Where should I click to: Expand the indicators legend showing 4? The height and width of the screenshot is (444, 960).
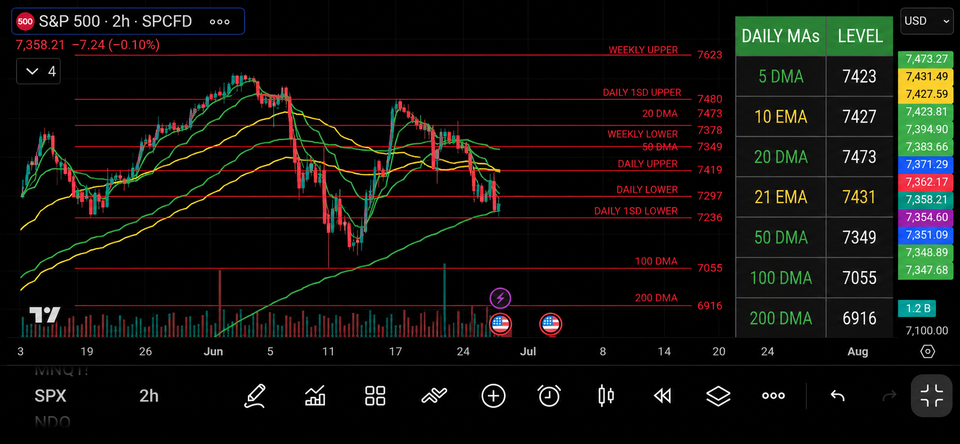pos(38,72)
